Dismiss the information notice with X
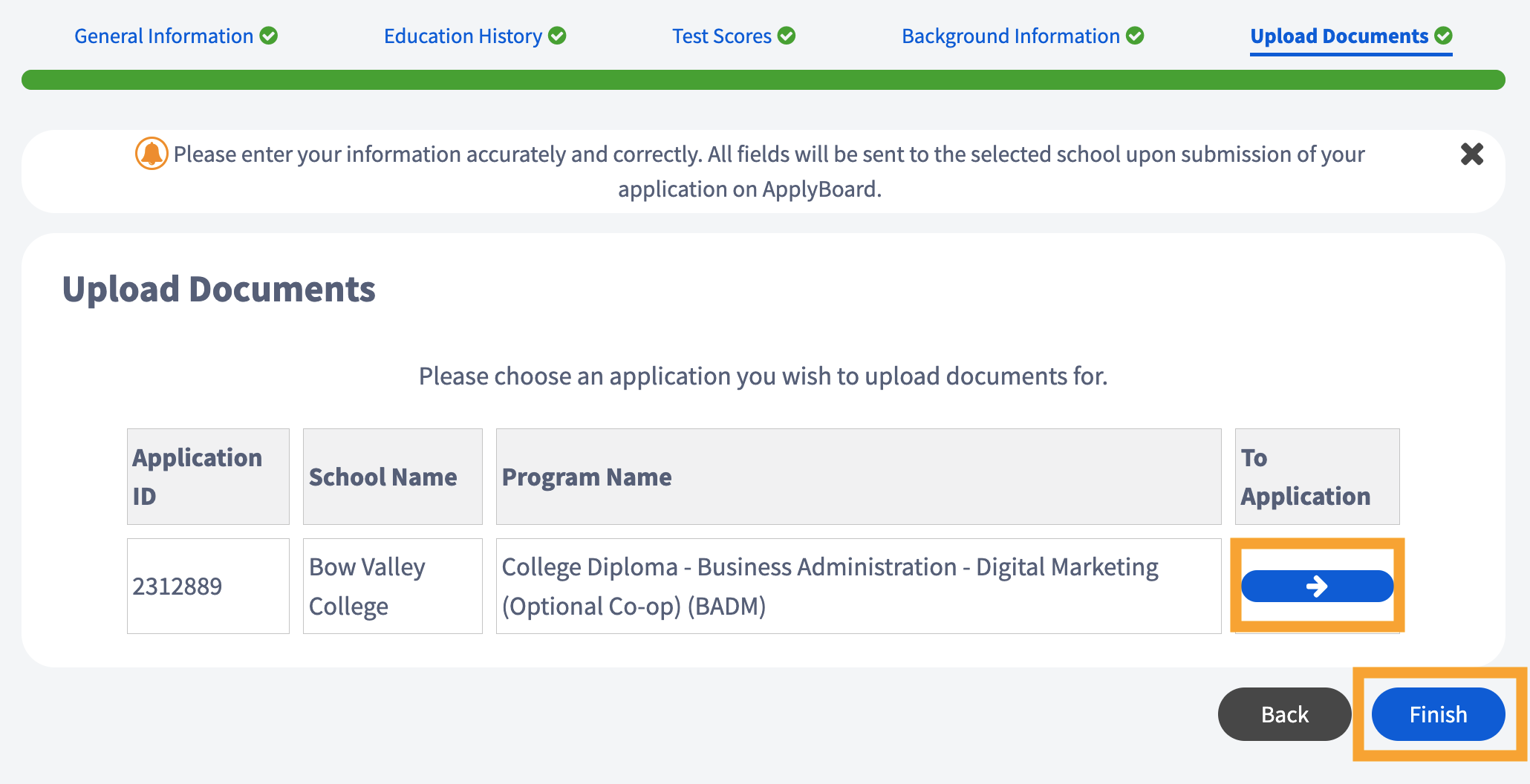 (x=1471, y=154)
